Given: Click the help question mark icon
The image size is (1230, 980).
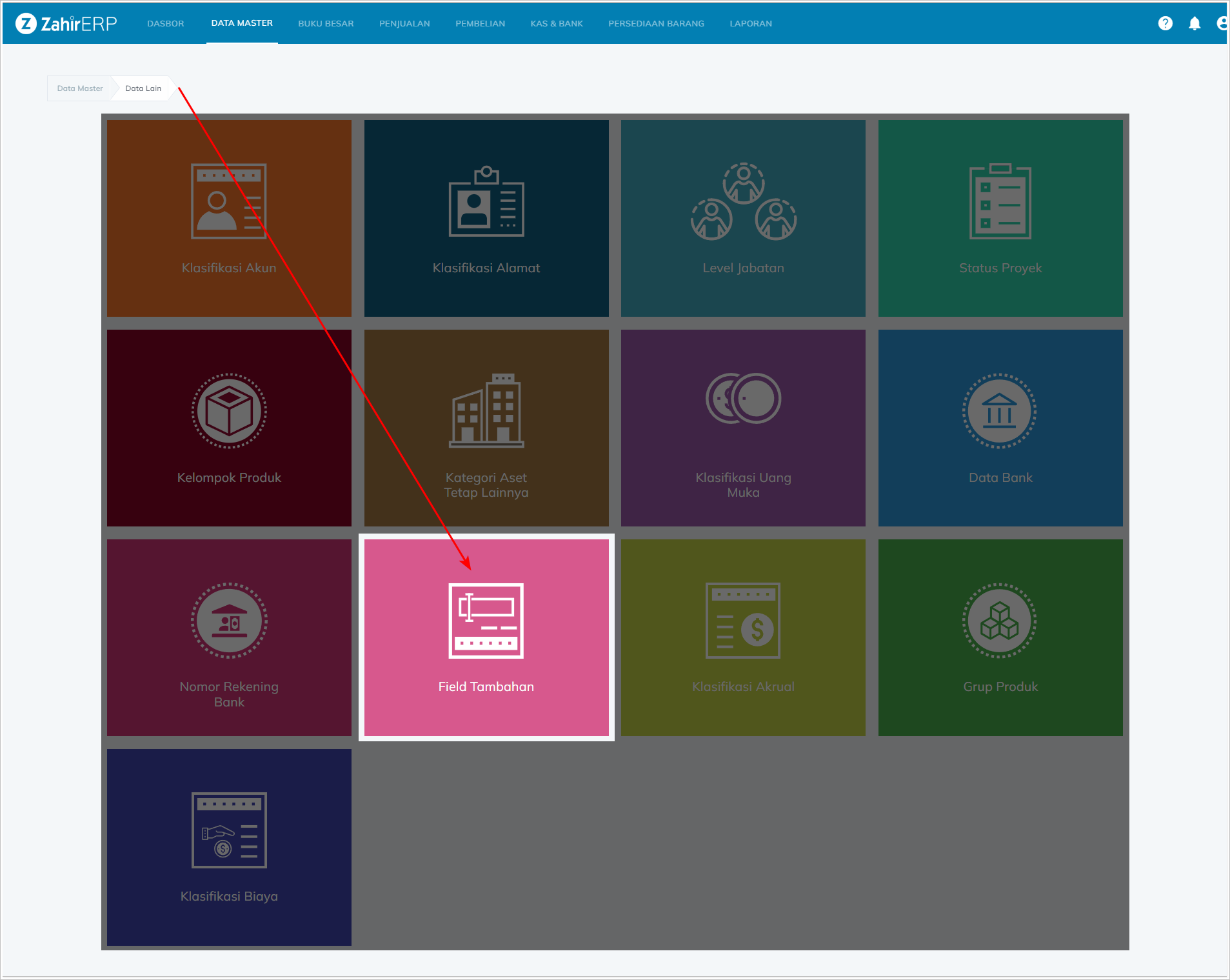Looking at the screenshot, I should click(x=1165, y=23).
